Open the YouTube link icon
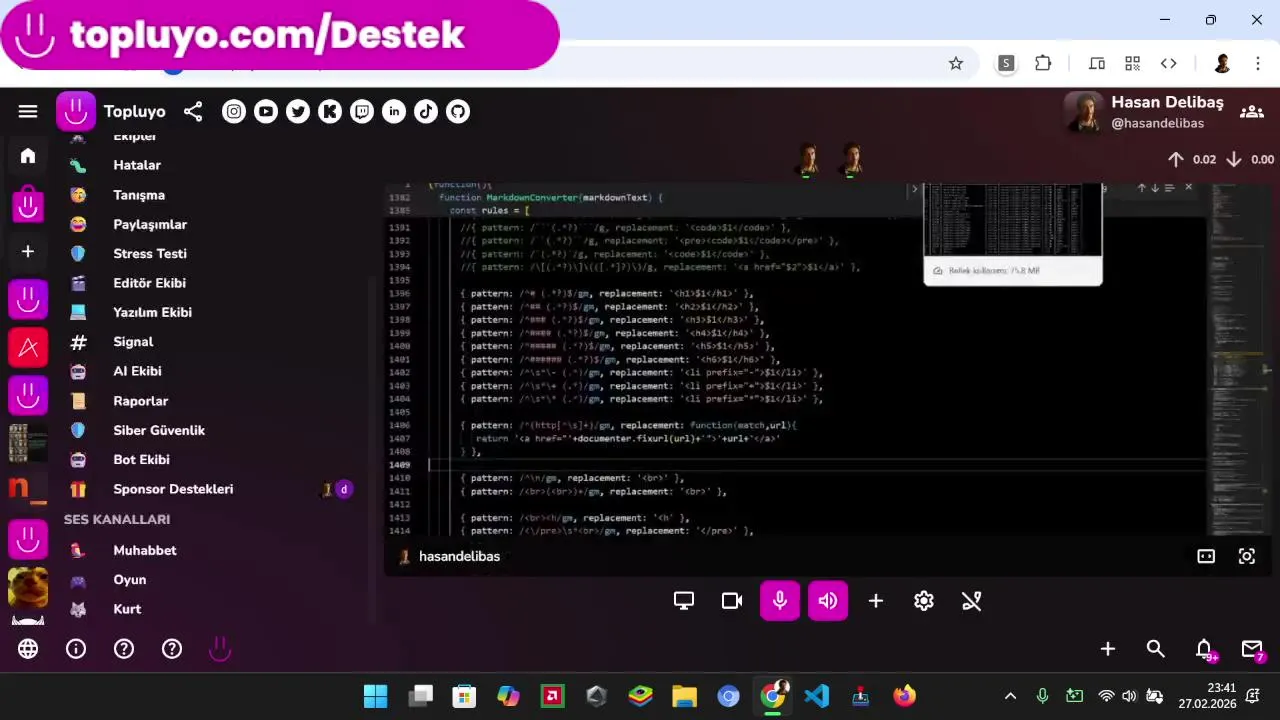The image size is (1280, 720). [x=266, y=112]
